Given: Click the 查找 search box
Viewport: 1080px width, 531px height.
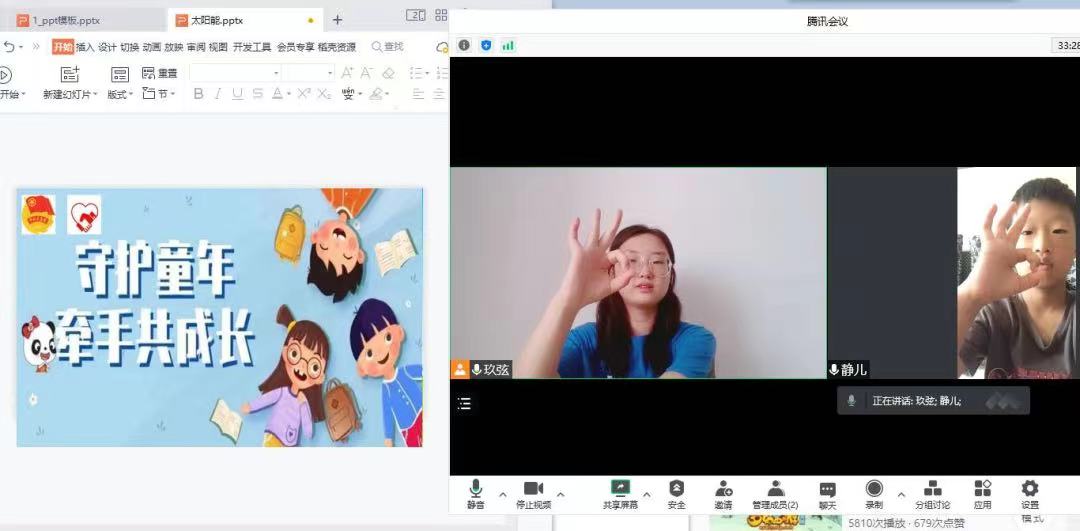Looking at the screenshot, I should pos(388,47).
